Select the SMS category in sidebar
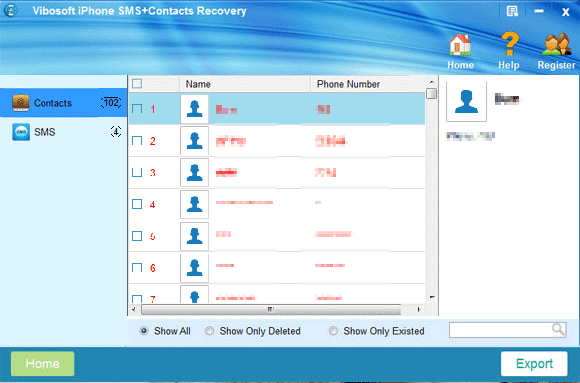This screenshot has height=383, width=580. coord(63,132)
